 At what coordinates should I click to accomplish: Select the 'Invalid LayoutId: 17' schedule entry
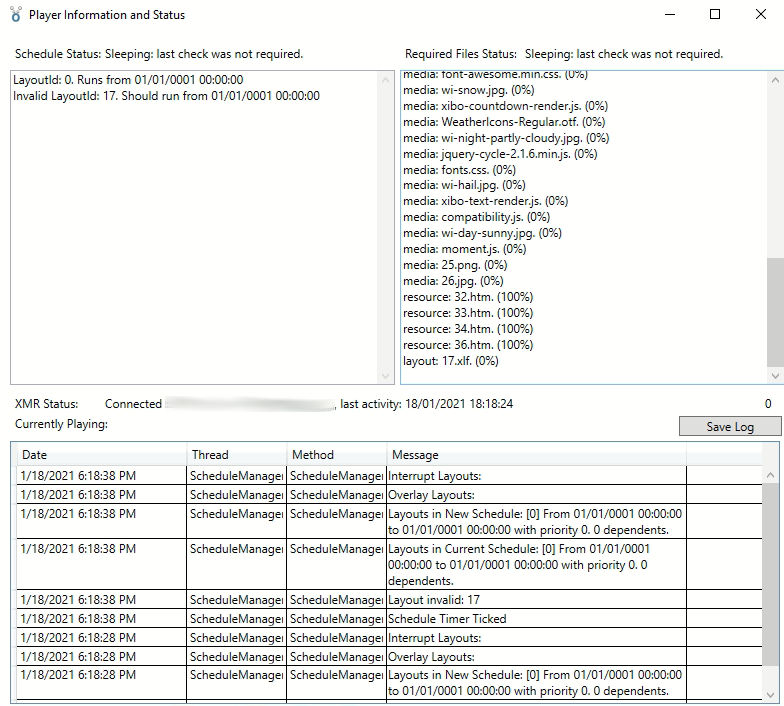click(x=166, y=96)
